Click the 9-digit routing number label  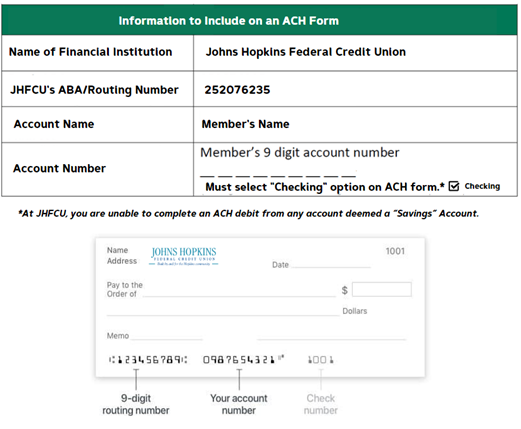tap(136, 404)
